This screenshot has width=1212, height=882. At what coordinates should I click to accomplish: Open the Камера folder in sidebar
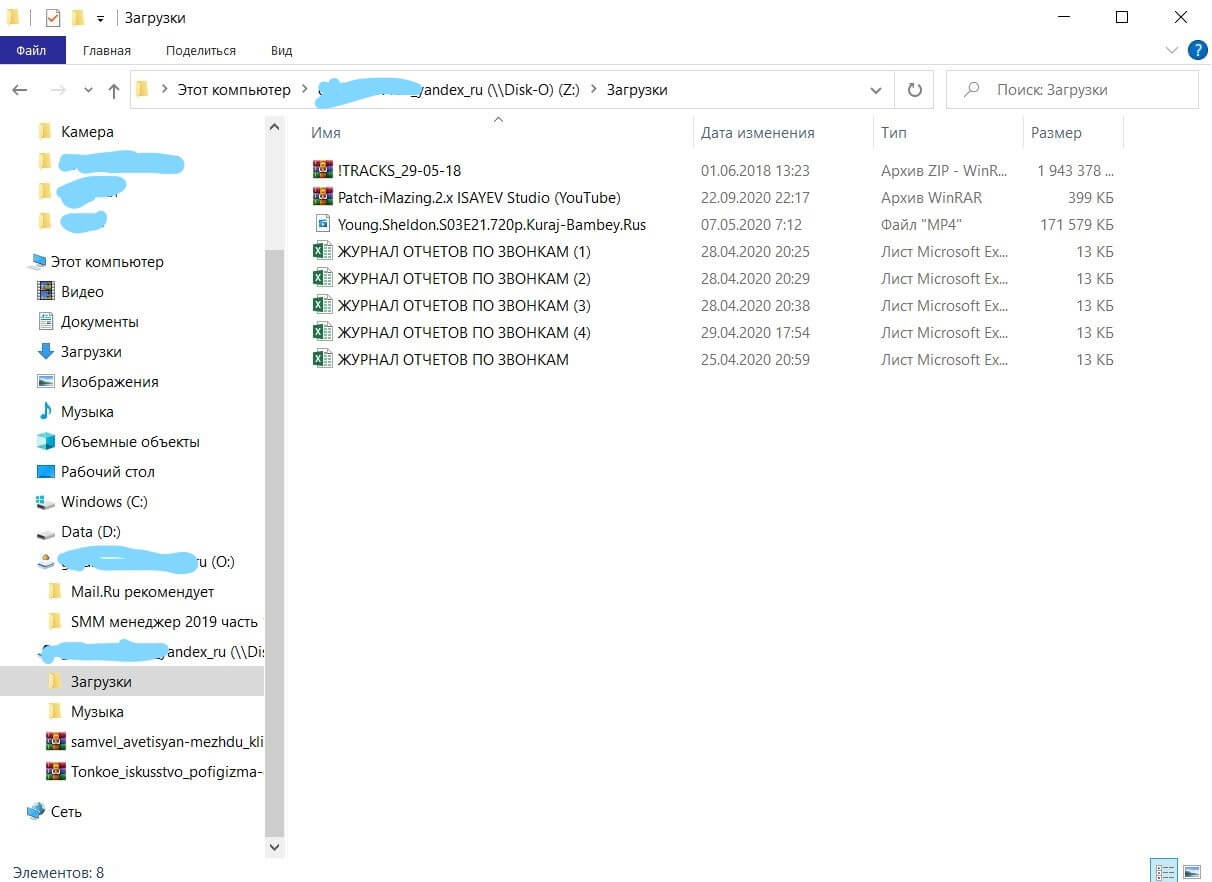point(87,131)
